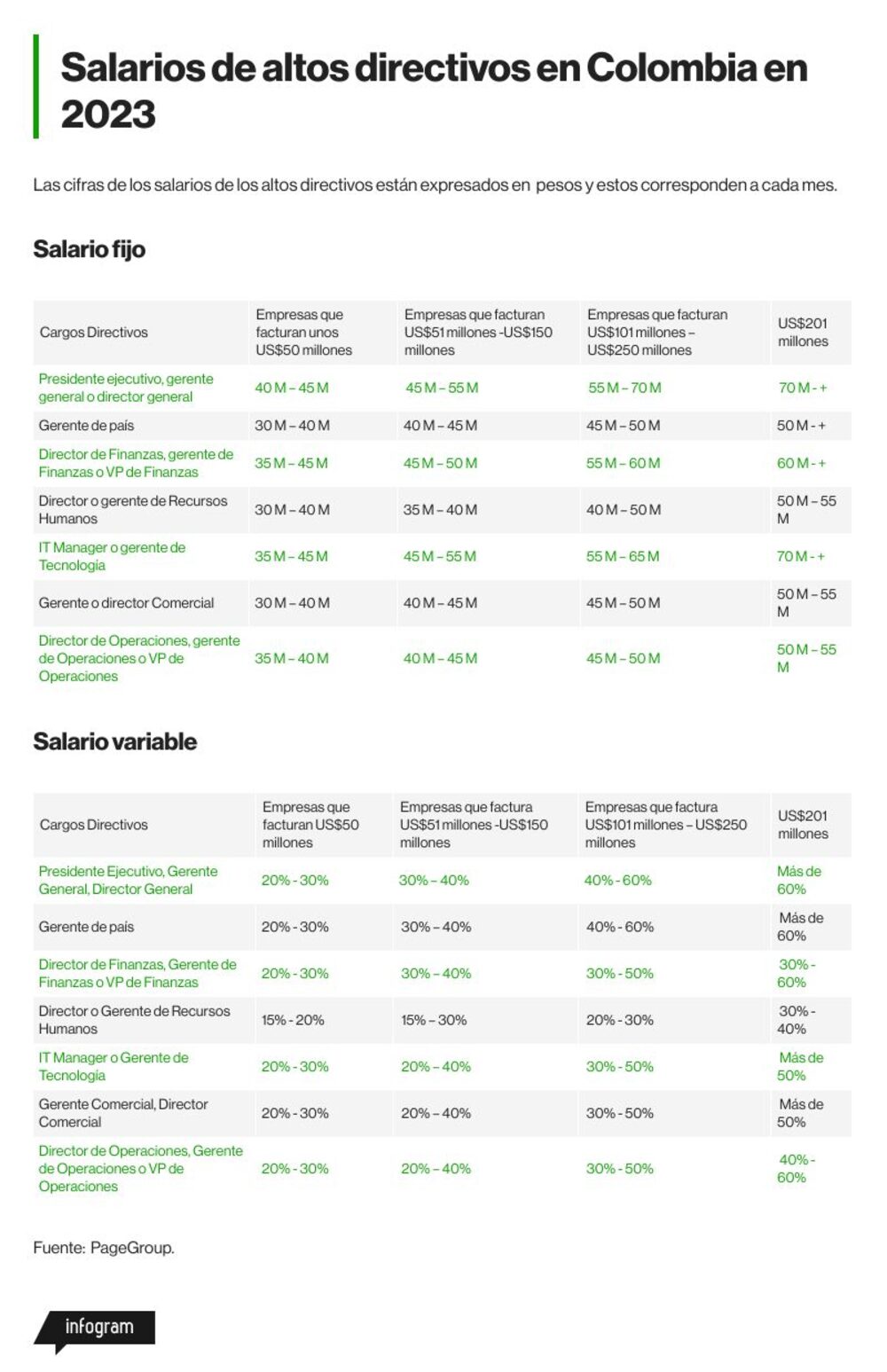Click the 'Fuente: PageGroup.' source text

104,1248
